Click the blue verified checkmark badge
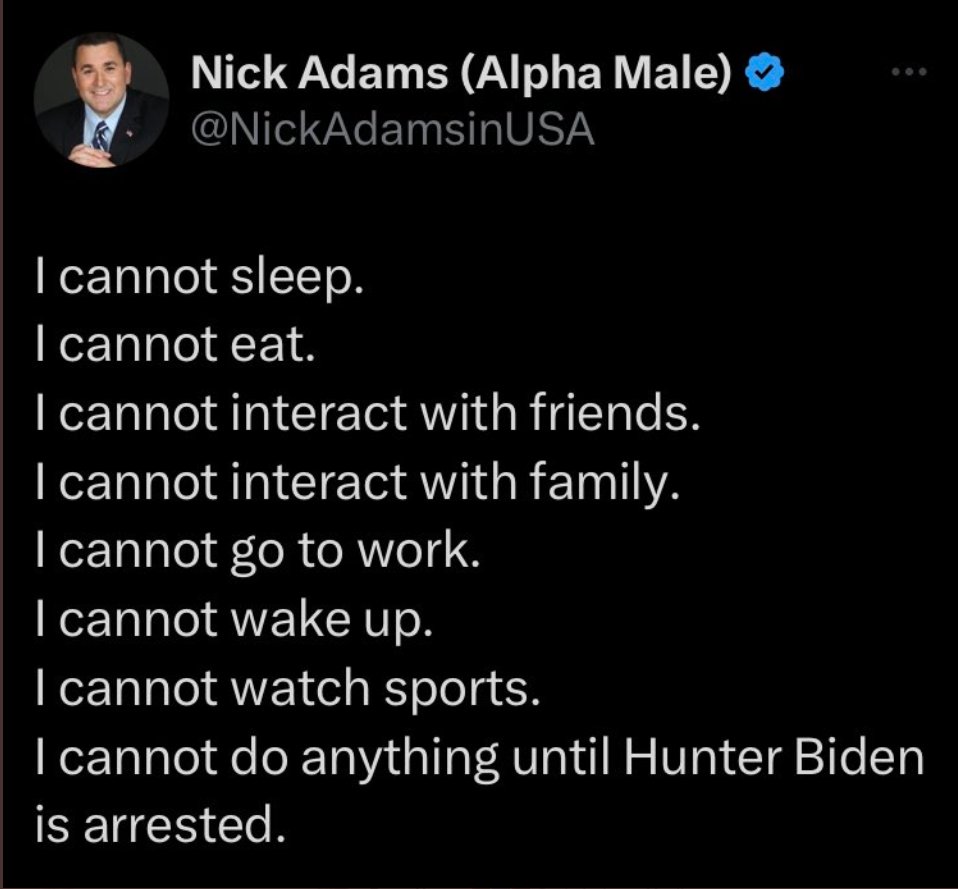 tap(764, 73)
